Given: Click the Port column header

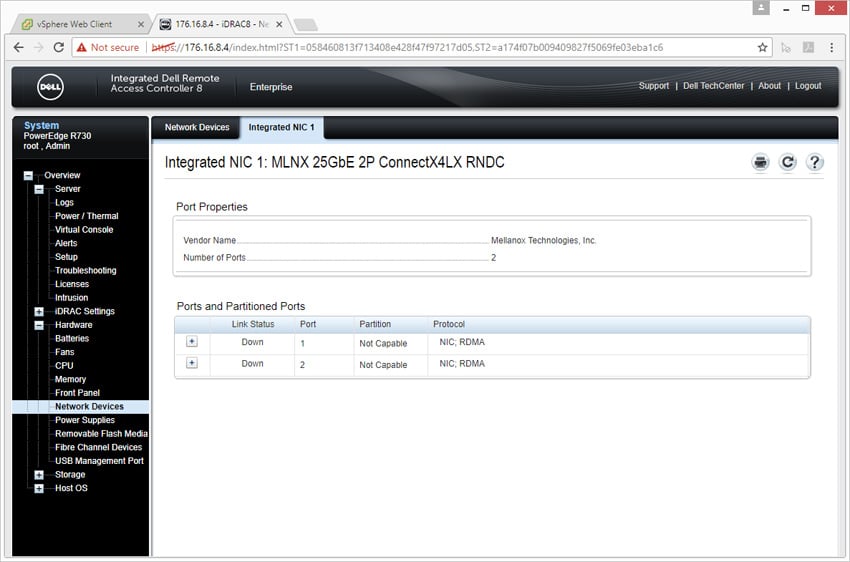Looking at the screenshot, I should (307, 324).
